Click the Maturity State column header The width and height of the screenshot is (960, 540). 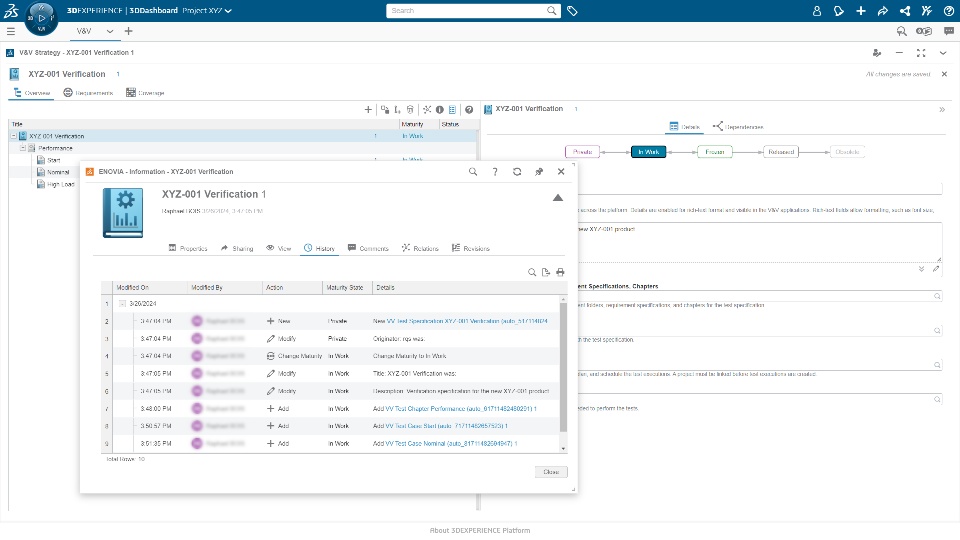pos(347,288)
